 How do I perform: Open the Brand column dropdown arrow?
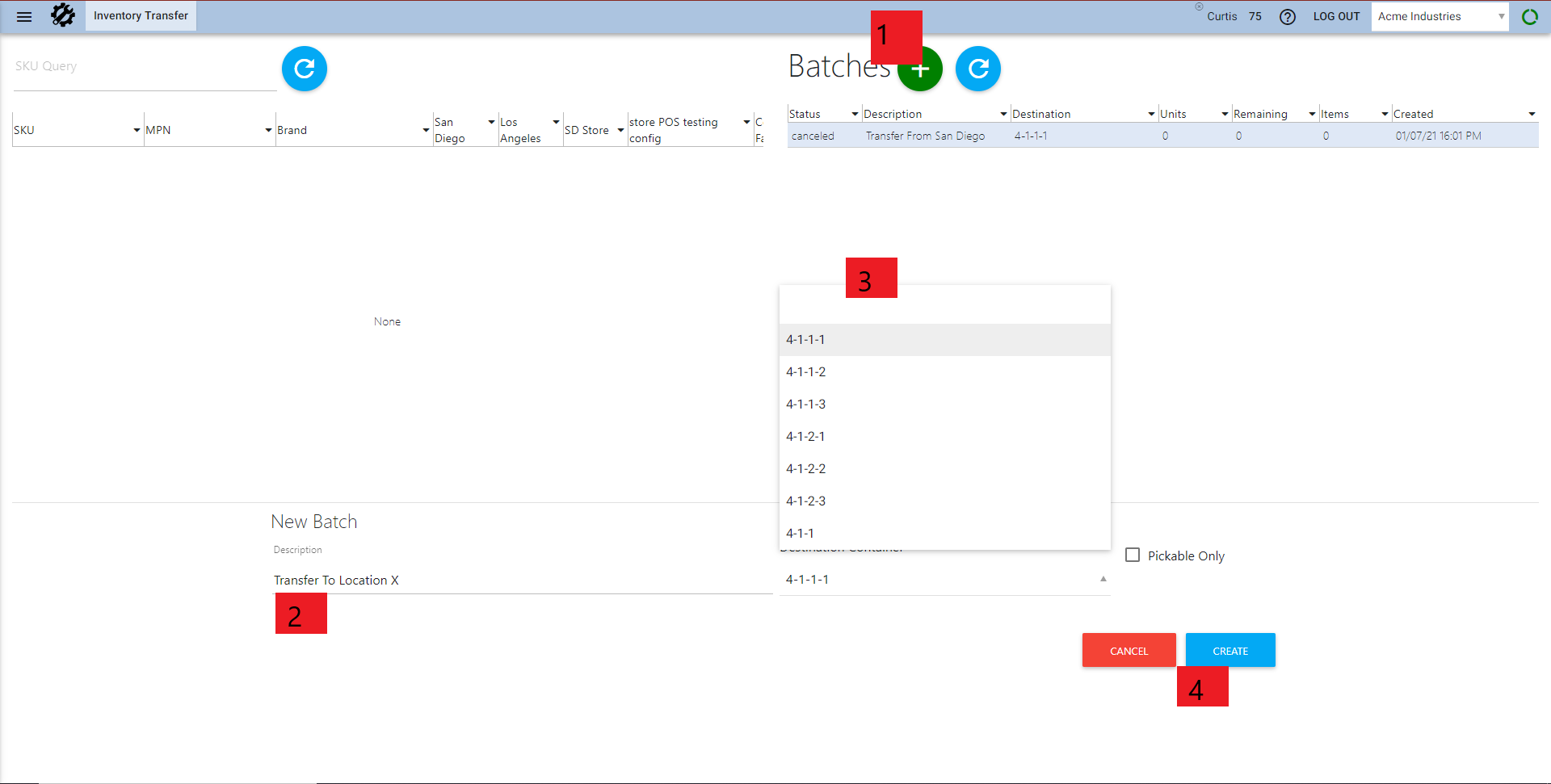coord(426,131)
